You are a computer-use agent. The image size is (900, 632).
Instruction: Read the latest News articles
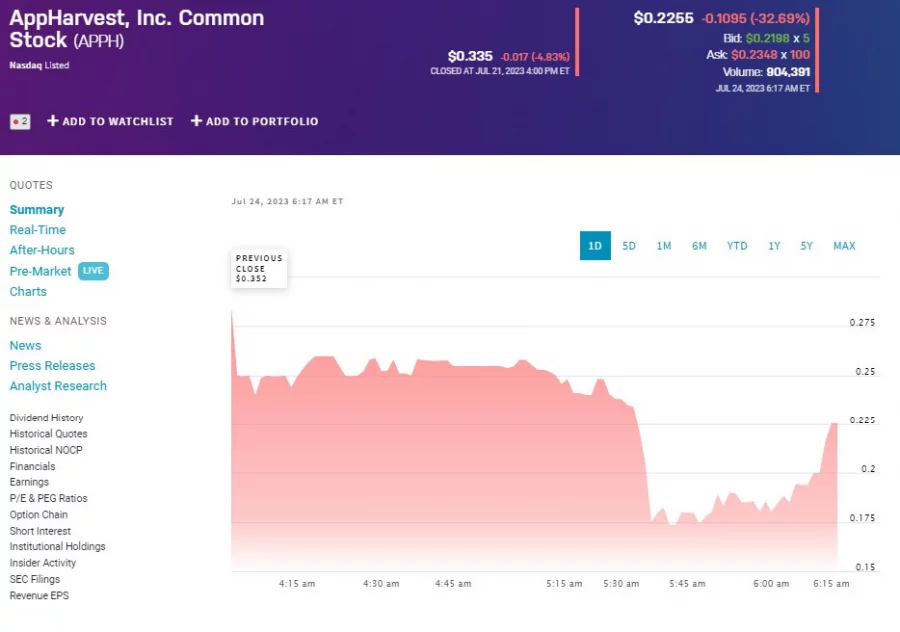(25, 344)
